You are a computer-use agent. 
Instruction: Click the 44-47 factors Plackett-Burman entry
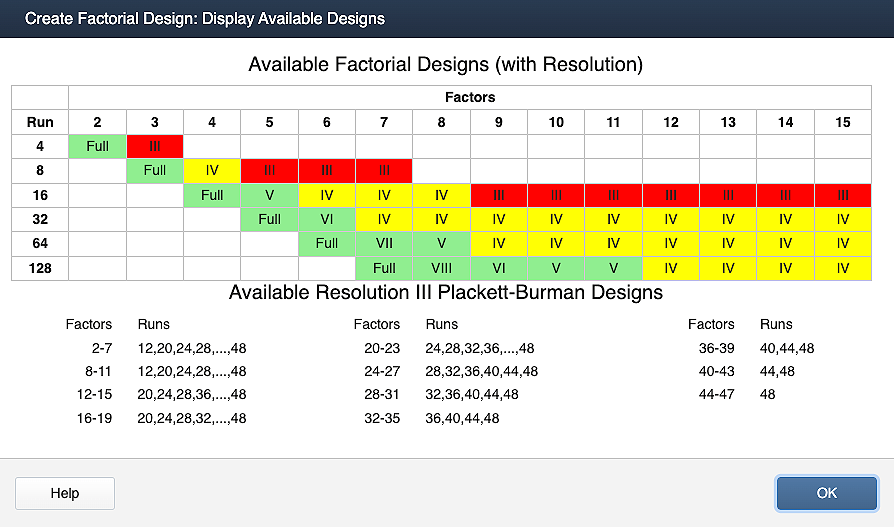coord(711,394)
